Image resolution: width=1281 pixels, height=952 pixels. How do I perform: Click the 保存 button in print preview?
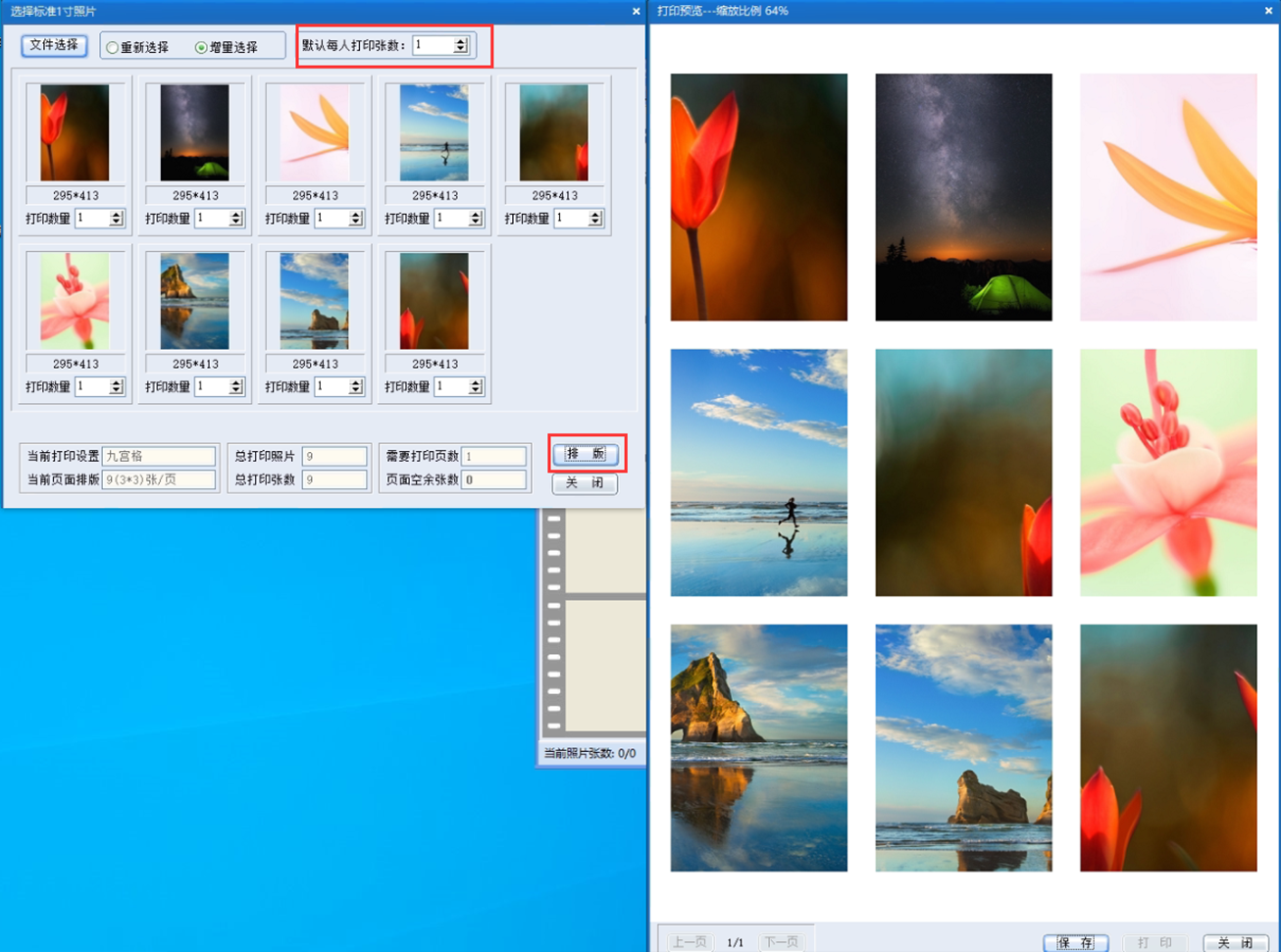tap(1075, 942)
